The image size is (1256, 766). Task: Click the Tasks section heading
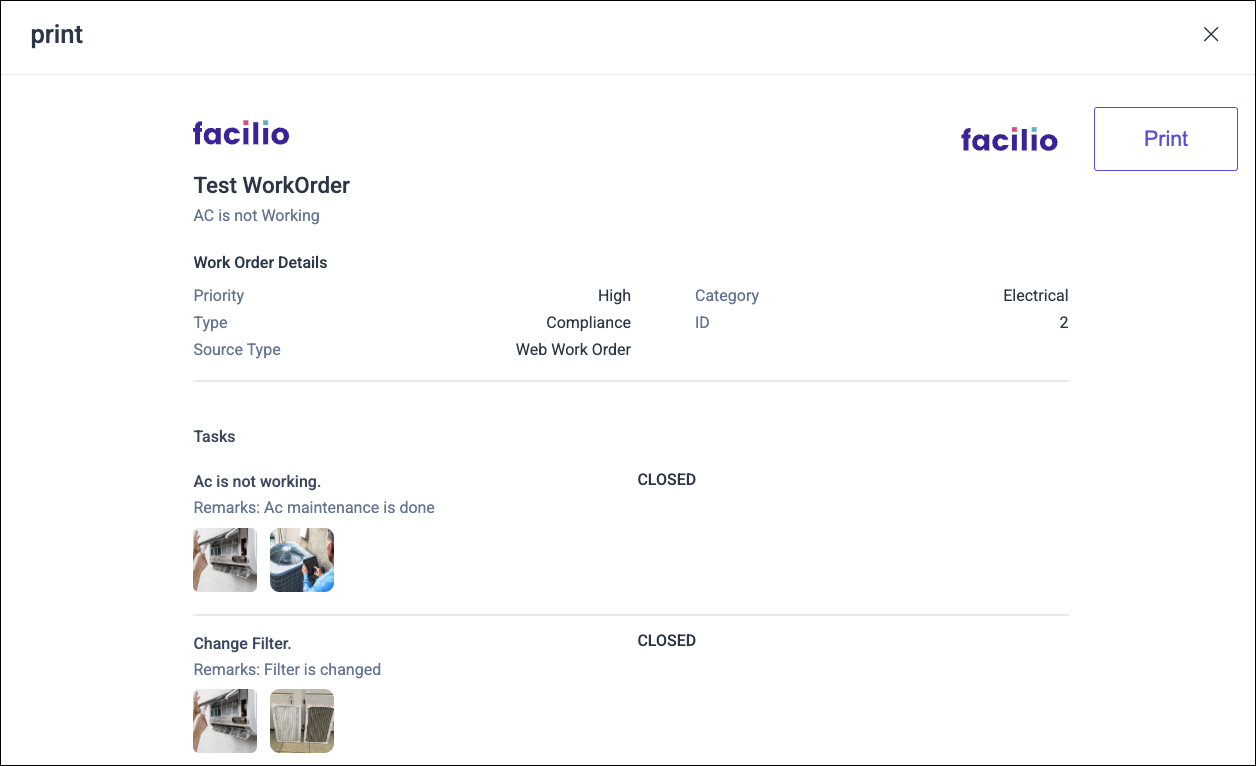[214, 437]
